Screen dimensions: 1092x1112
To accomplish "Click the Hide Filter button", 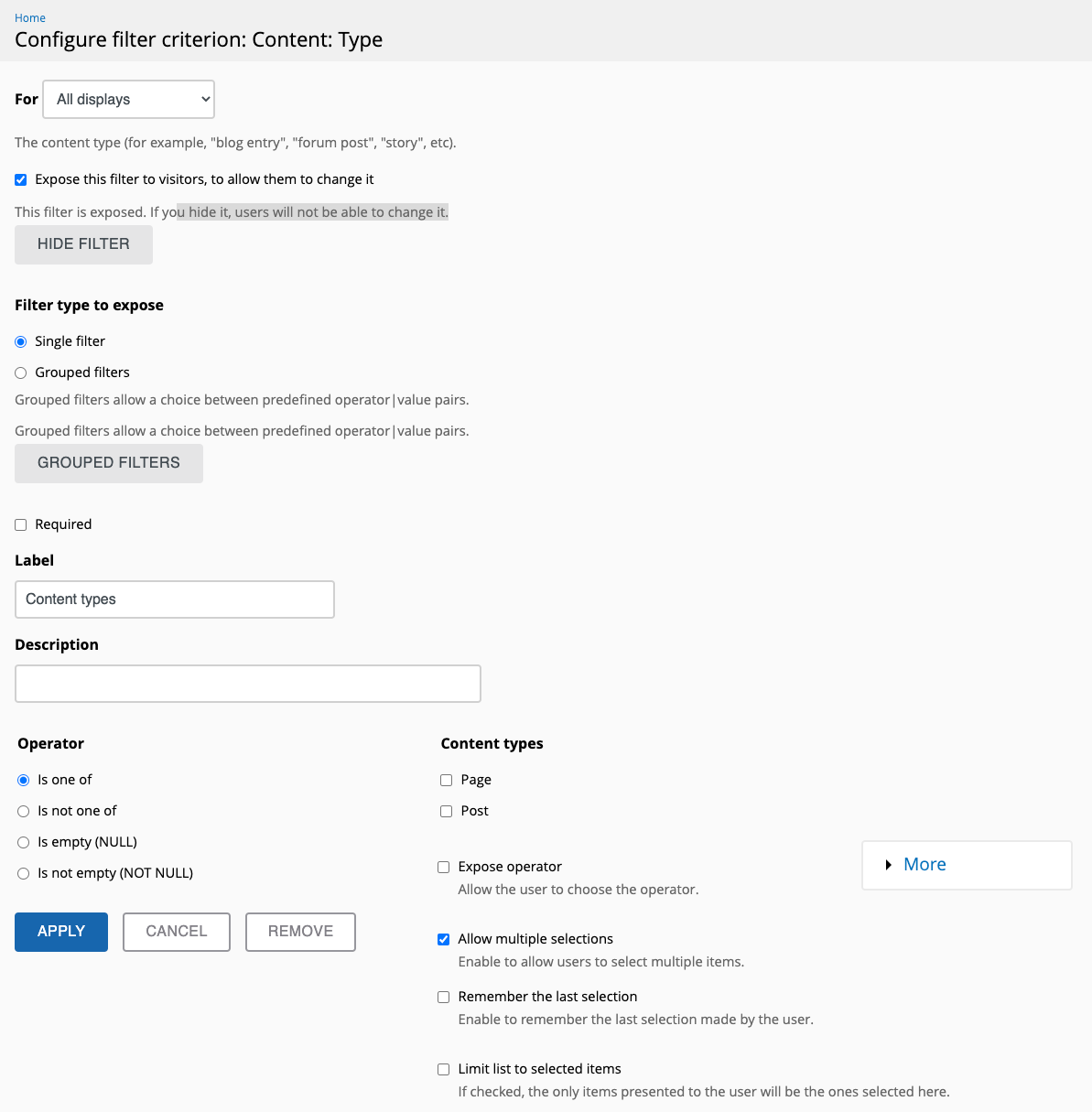I will [83, 244].
